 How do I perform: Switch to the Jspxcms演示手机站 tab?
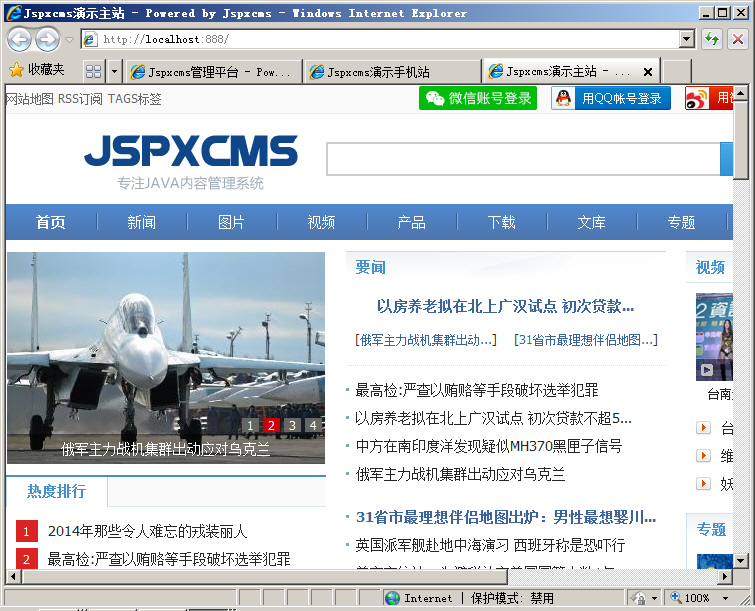(x=392, y=72)
